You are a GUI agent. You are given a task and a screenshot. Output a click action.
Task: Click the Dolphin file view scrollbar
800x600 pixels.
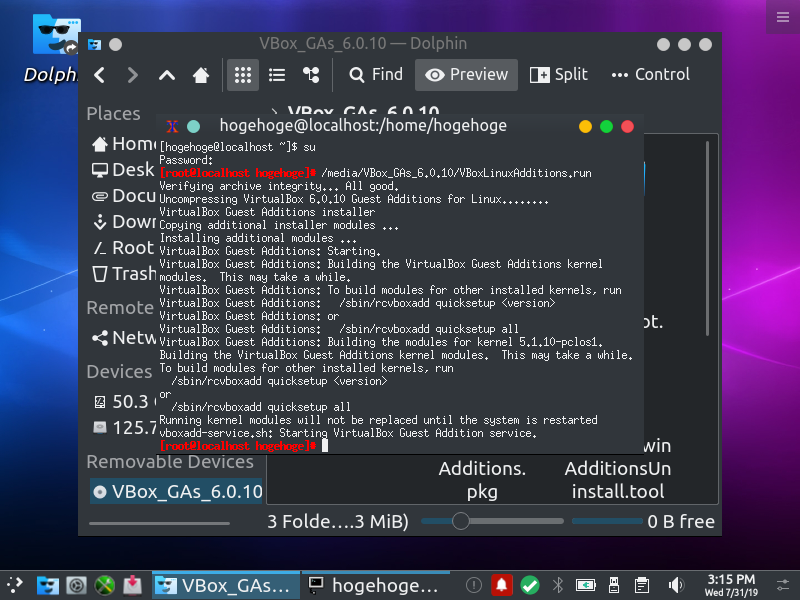707,239
